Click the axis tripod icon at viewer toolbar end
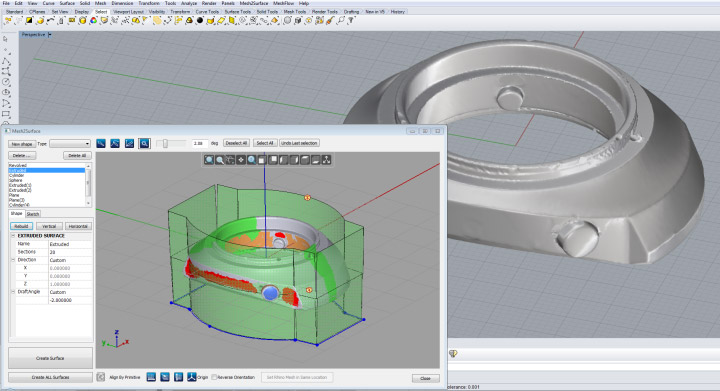 pos(326,160)
